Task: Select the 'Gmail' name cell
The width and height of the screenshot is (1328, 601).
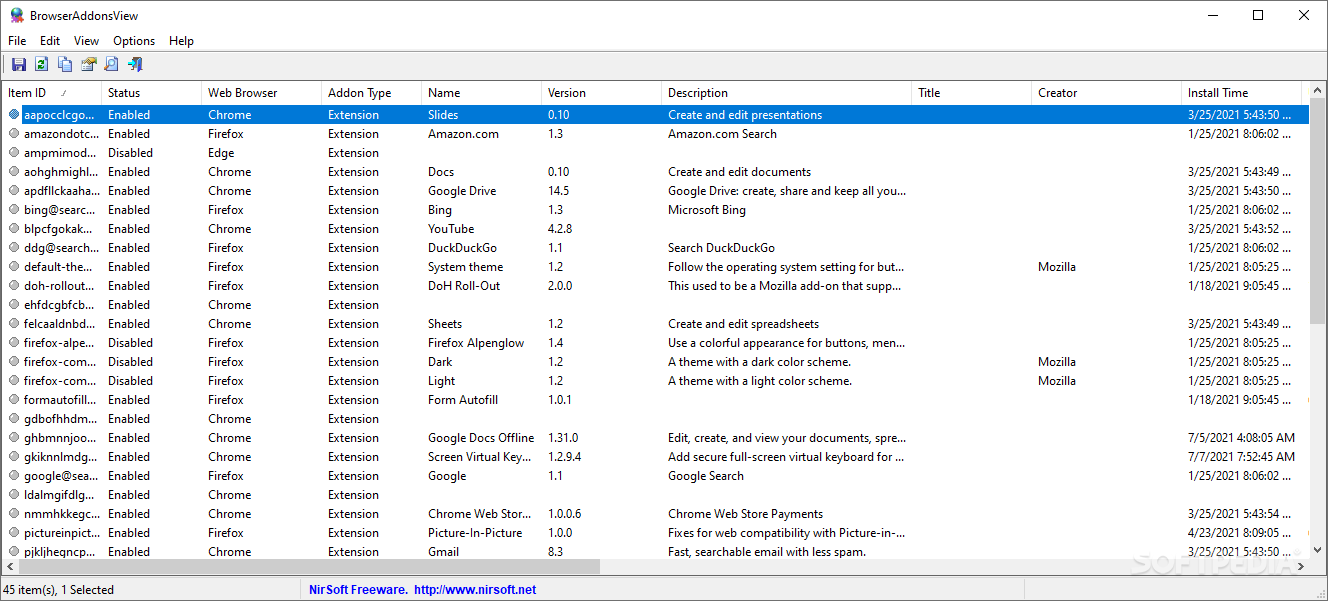Action: (444, 552)
